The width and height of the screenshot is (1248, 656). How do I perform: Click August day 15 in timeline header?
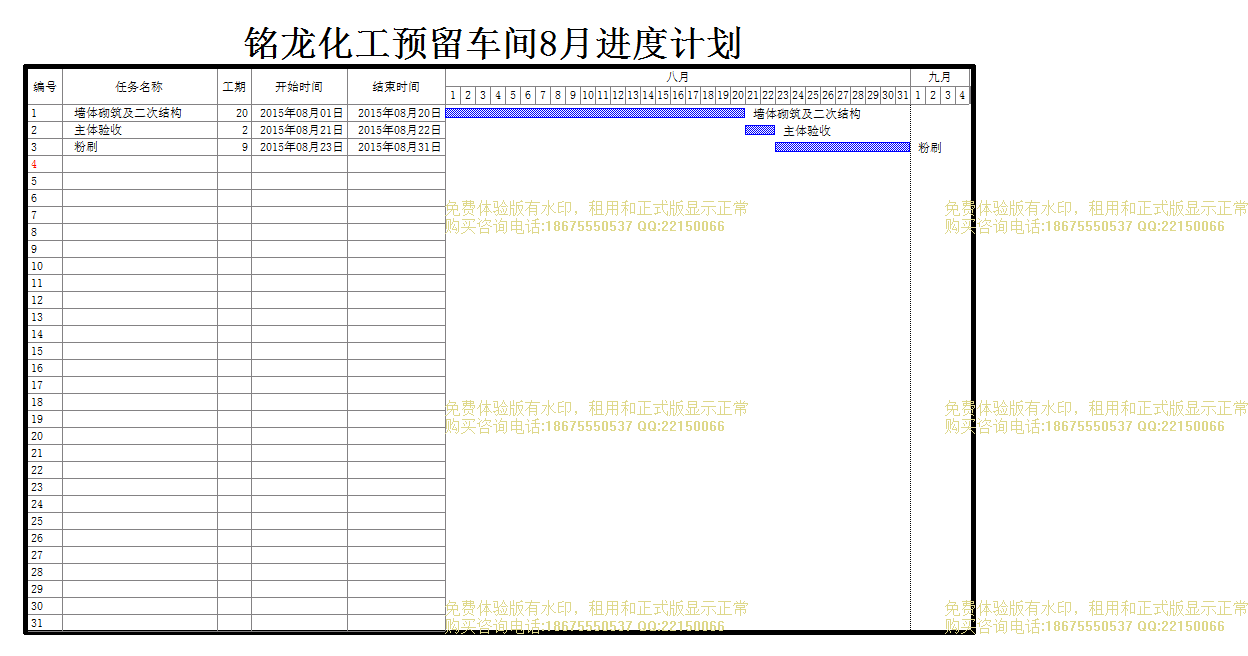pos(663,96)
